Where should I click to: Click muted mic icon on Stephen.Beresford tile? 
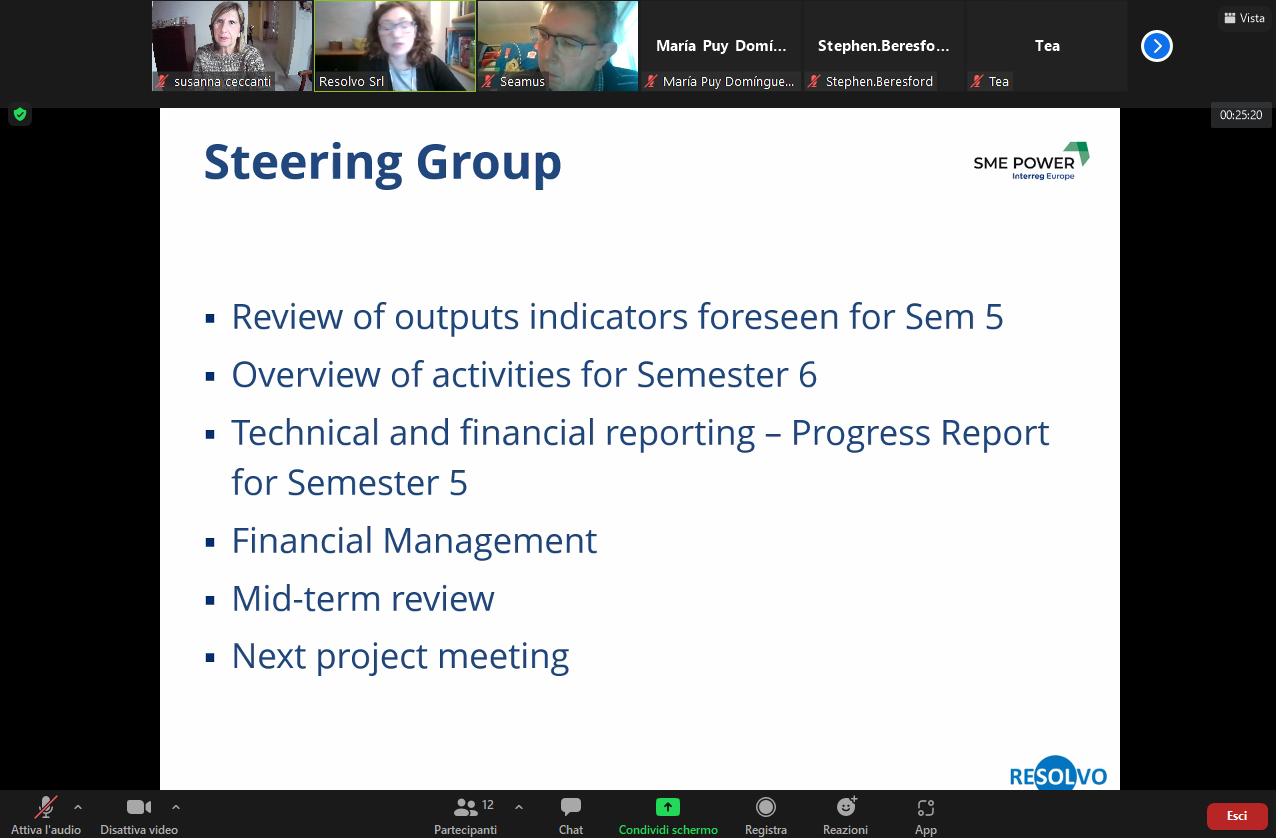click(x=815, y=82)
